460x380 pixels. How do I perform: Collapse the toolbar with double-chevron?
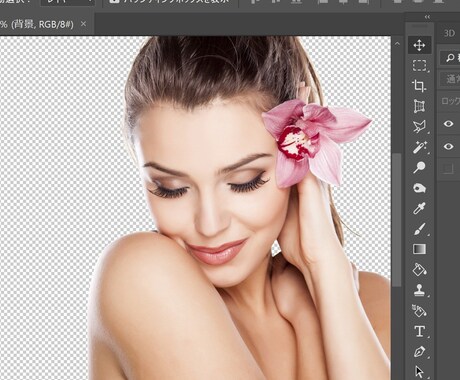click(x=427, y=17)
